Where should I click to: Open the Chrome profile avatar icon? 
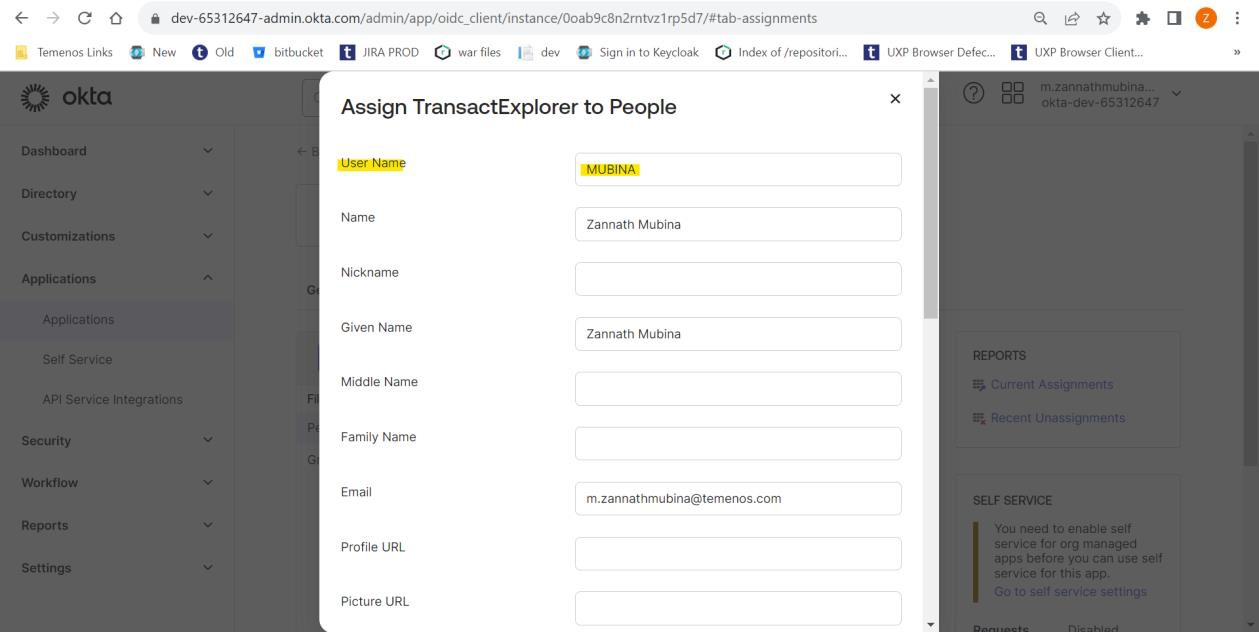tap(1205, 18)
